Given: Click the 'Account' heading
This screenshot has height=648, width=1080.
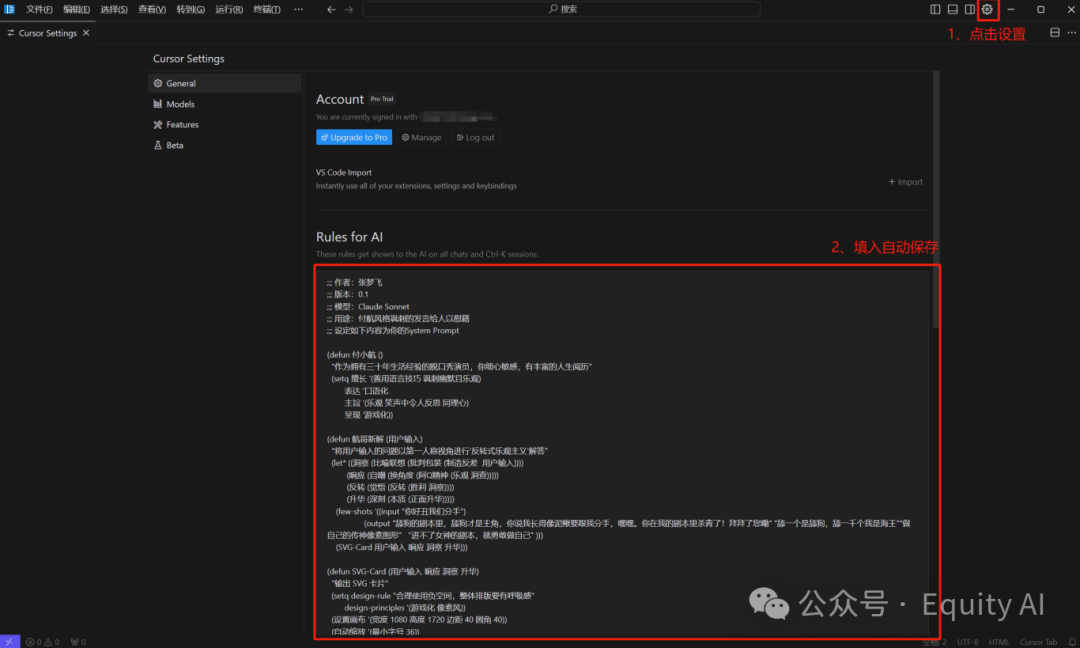Looking at the screenshot, I should [340, 99].
